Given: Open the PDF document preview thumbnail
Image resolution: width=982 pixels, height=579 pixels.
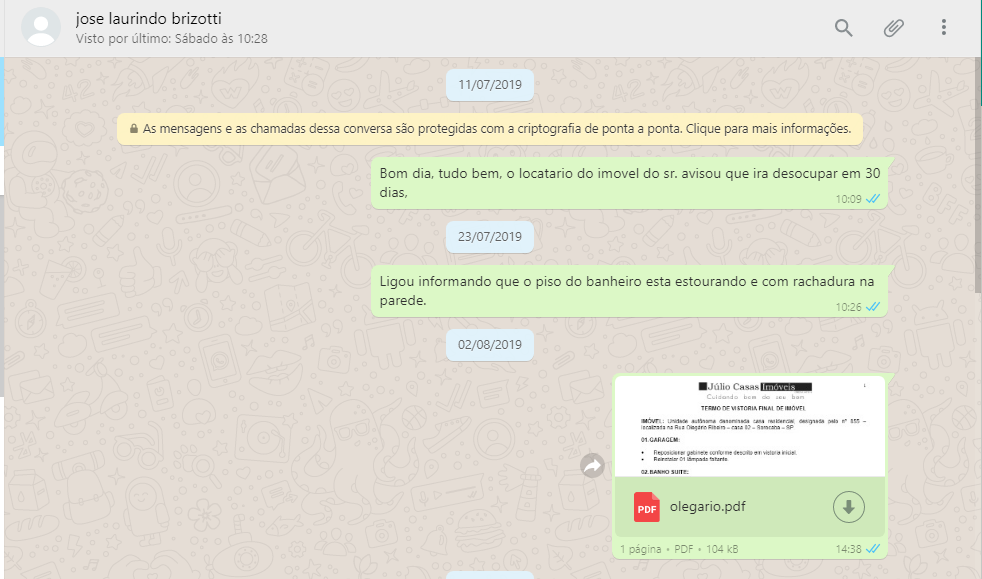Looking at the screenshot, I should point(749,427).
